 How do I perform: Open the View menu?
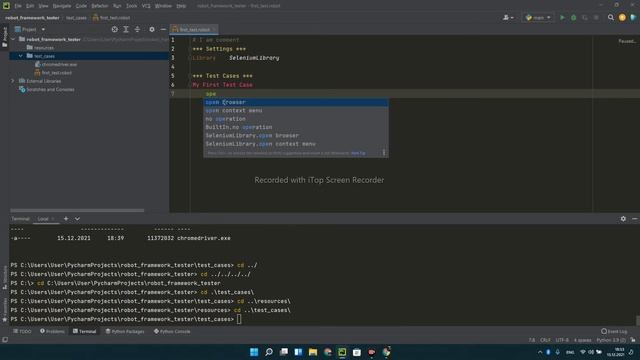point(43,6)
